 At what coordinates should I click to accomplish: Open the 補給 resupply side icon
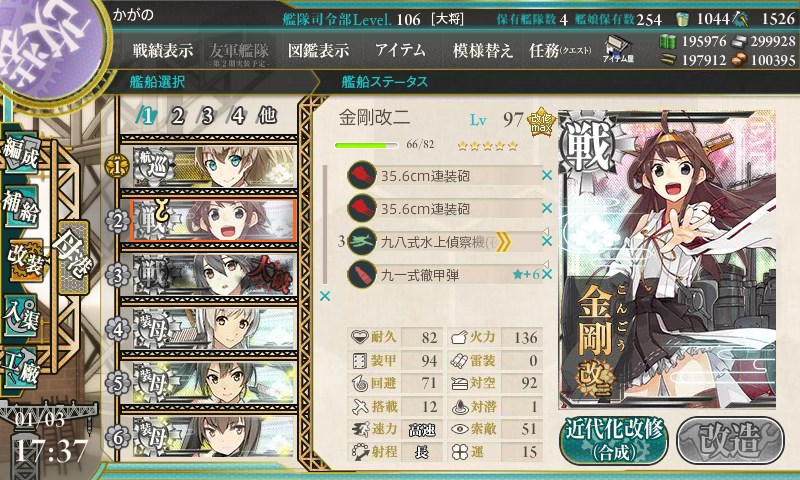pyautogui.click(x=21, y=206)
